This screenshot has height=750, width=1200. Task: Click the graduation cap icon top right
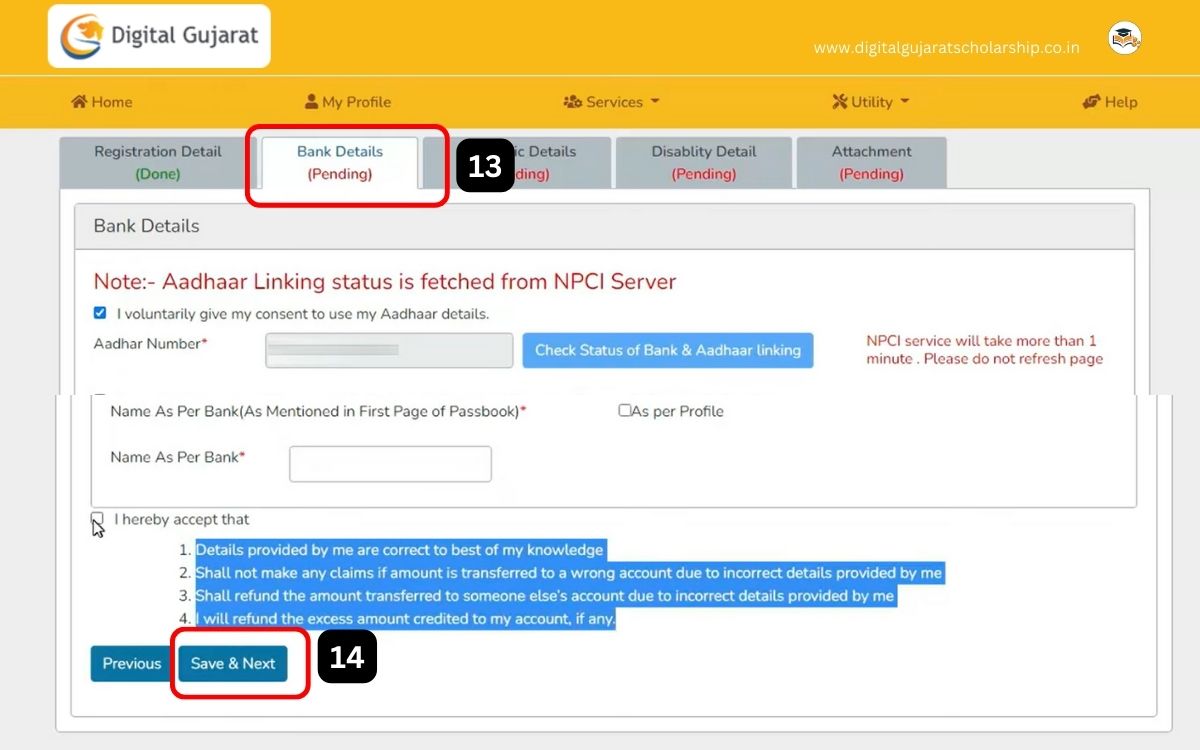click(x=1124, y=35)
